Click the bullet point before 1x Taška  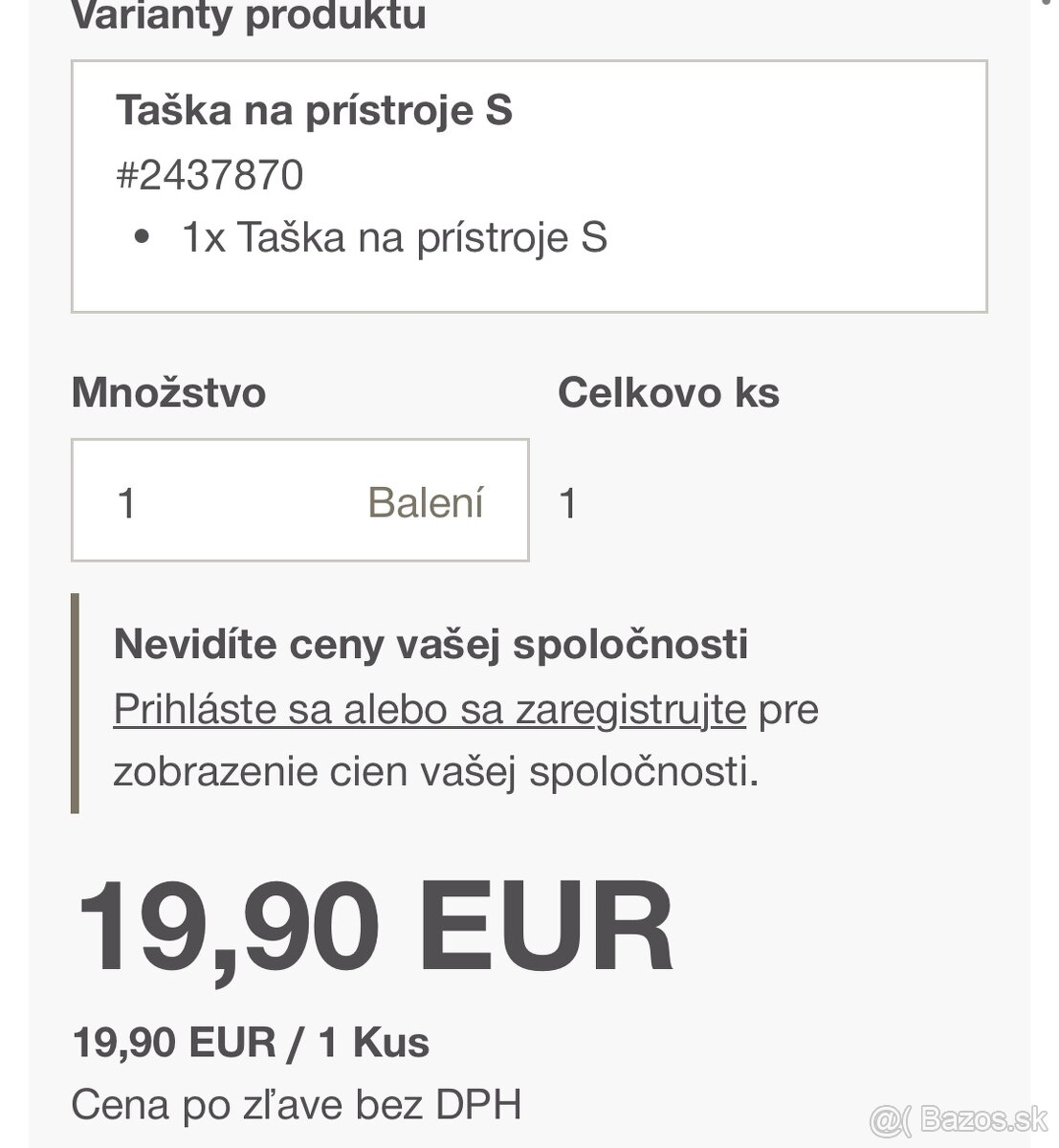click(143, 237)
